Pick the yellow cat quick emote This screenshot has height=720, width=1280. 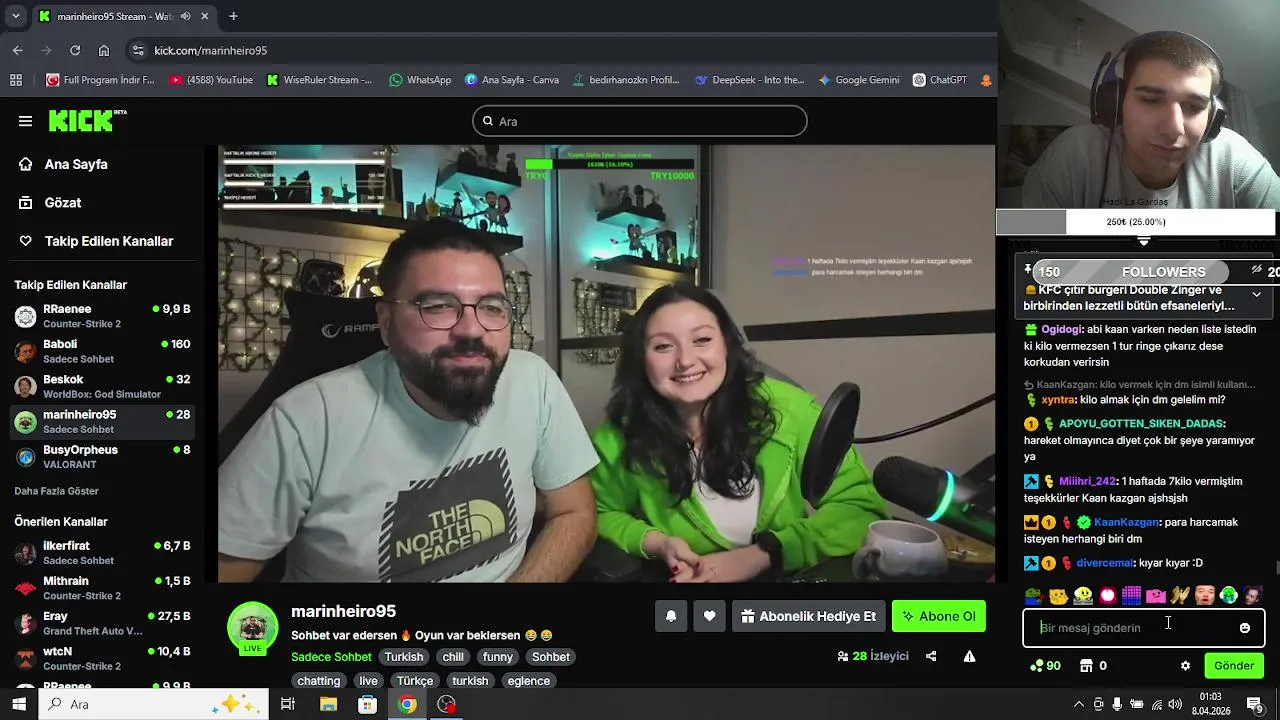pyautogui.click(x=1059, y=596)
